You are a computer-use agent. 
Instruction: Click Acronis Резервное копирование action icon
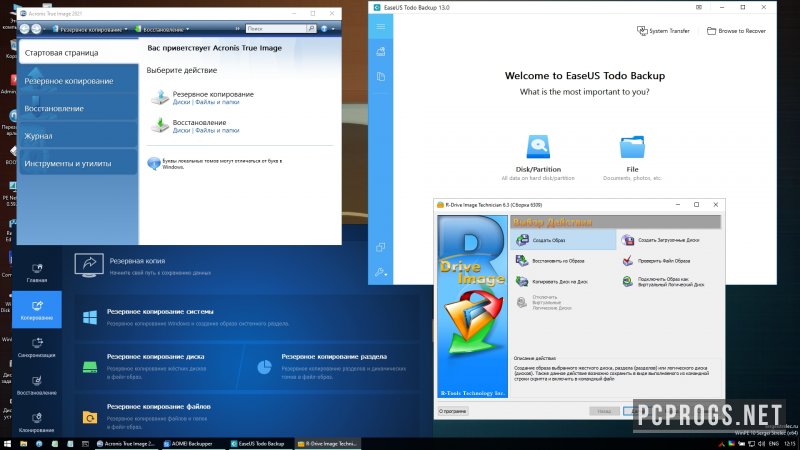tap(160, 97)
